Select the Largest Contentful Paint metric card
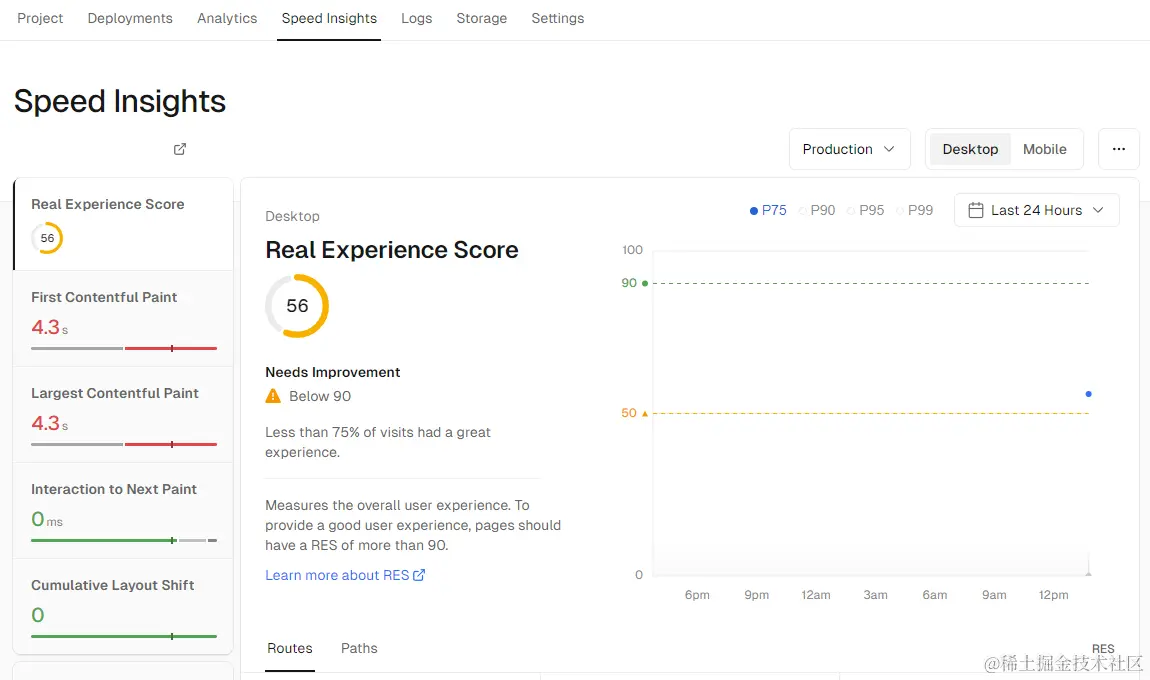The image size is (1150, 680). pyautogui.click(x=123, y=414)
